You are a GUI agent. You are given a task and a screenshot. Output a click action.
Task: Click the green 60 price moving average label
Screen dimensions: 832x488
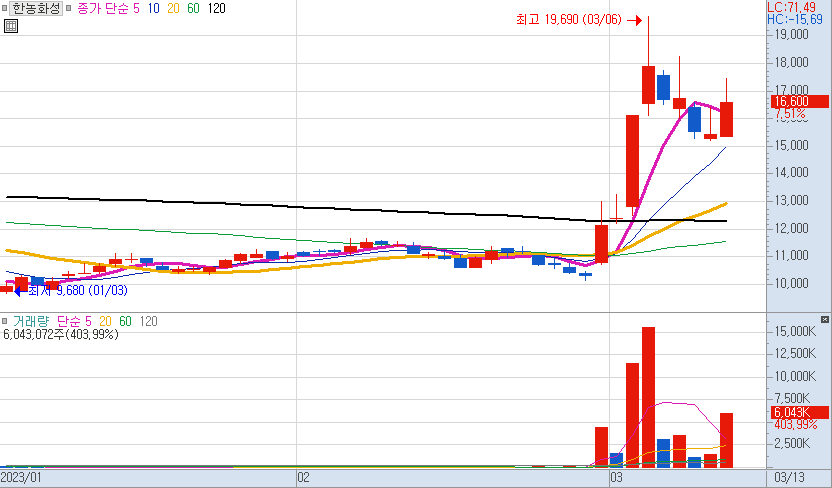[193, 8]
